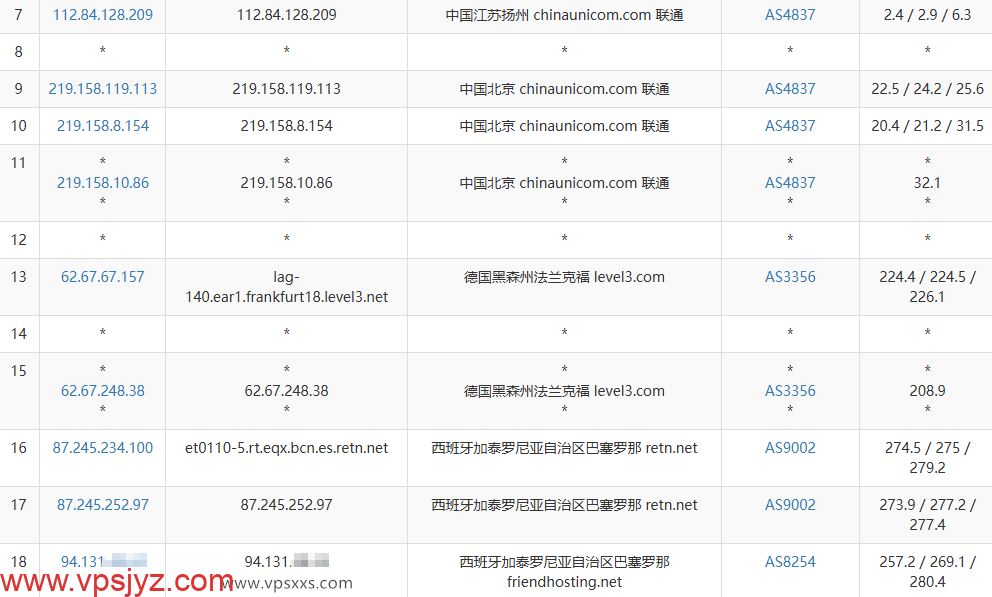Select hop number 8 cell
The image size is (992, 597).
(19, 52)
